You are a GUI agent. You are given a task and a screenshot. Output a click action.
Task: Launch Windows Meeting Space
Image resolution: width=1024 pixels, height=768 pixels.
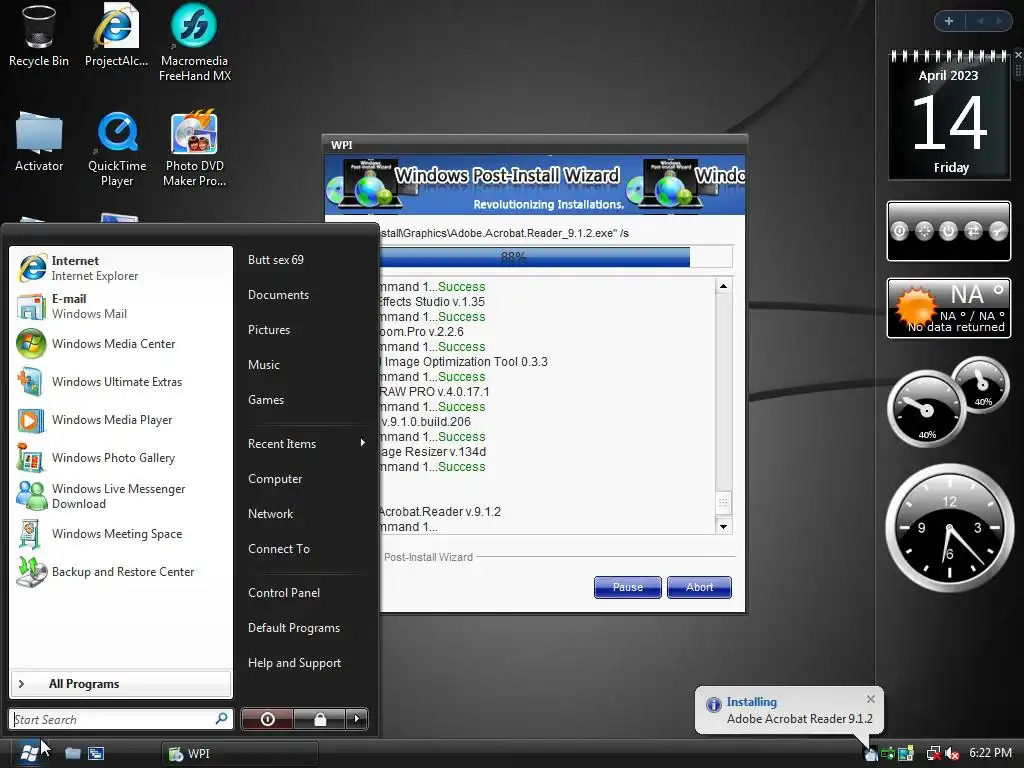[121, 534]
